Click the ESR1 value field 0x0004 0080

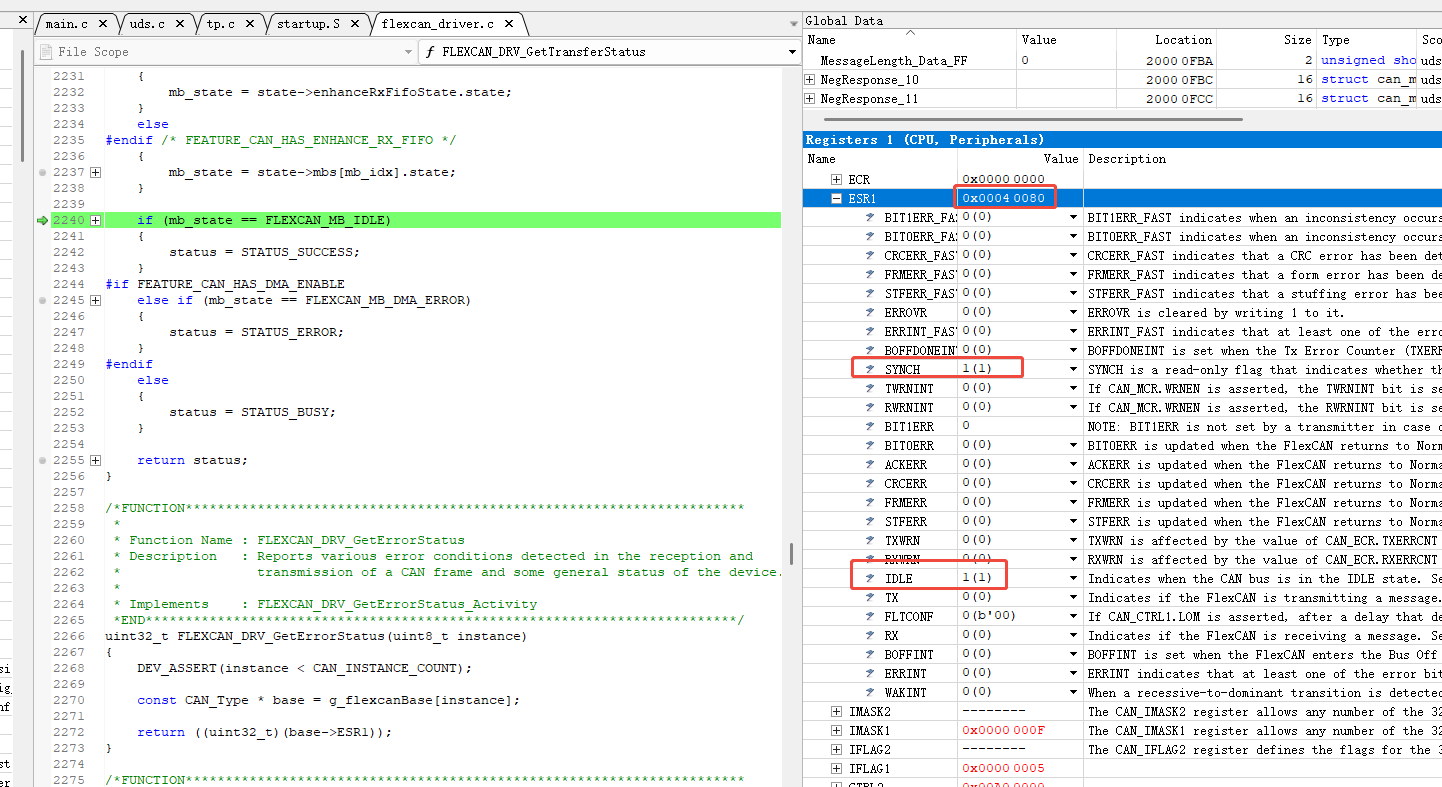point(1003,198)
